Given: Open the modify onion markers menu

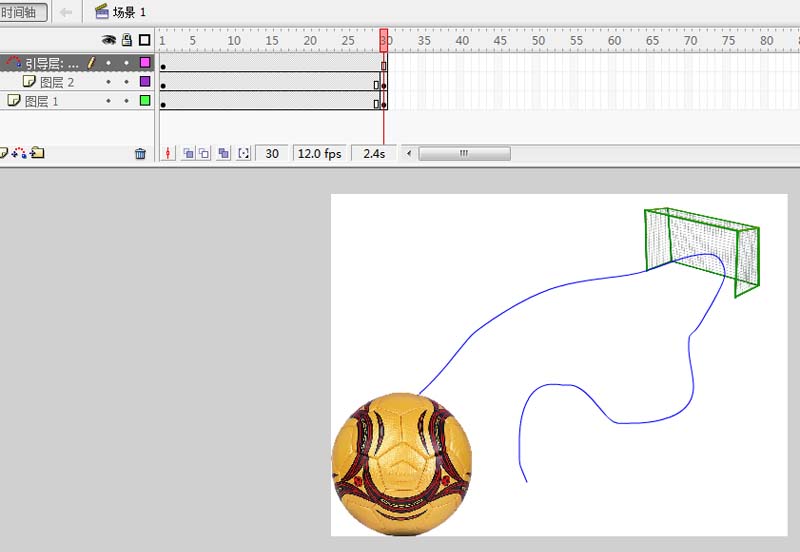Looking at the screenshot, I should (244, 153).
